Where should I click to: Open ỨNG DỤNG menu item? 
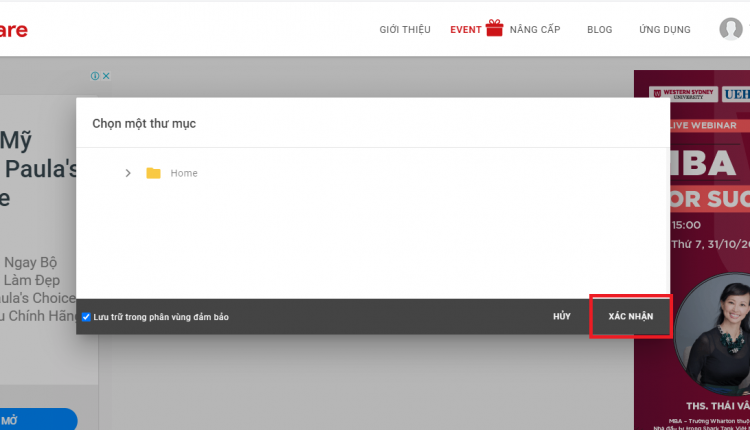pos(664,30)
